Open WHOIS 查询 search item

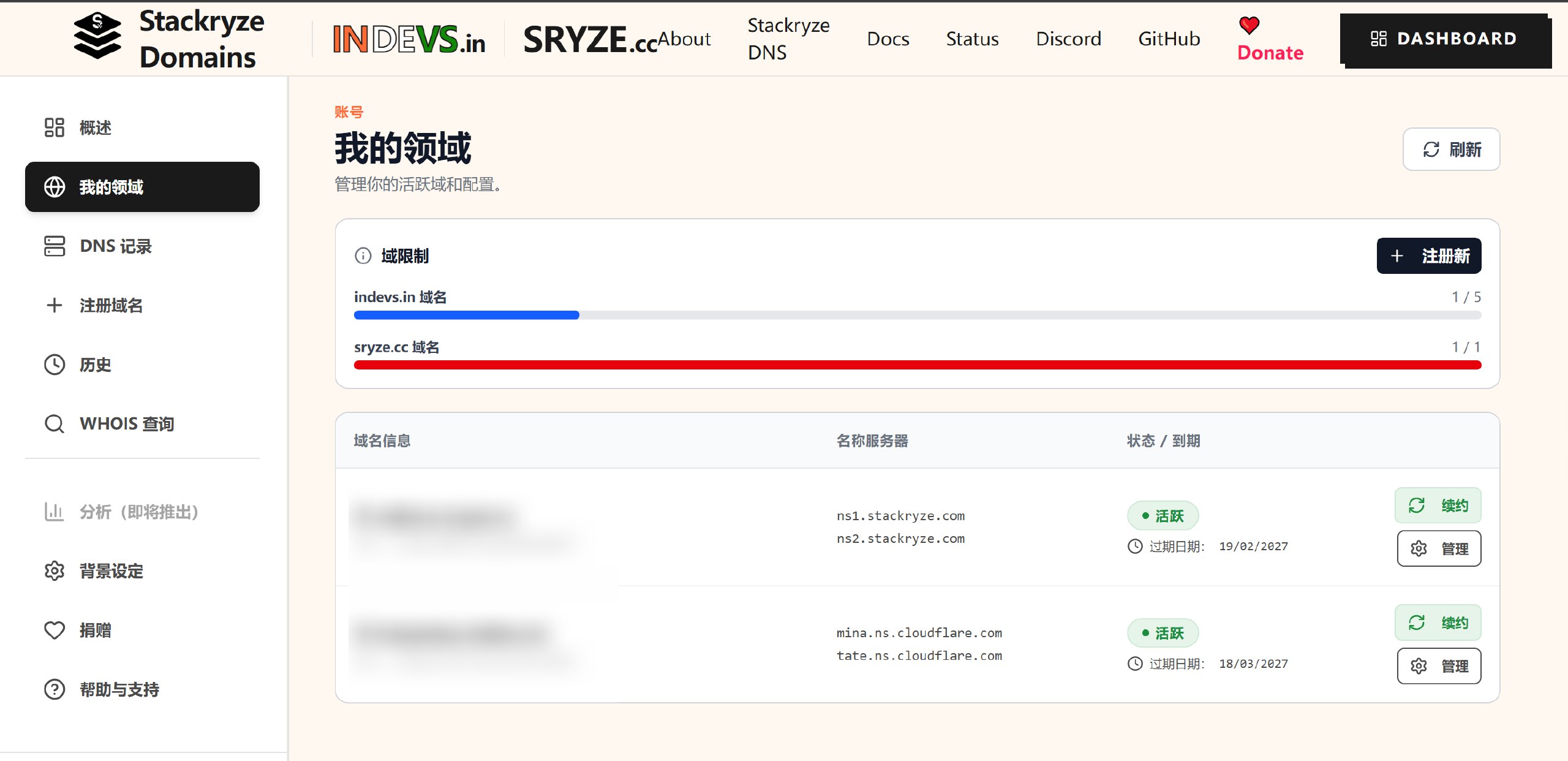point(126,423)
